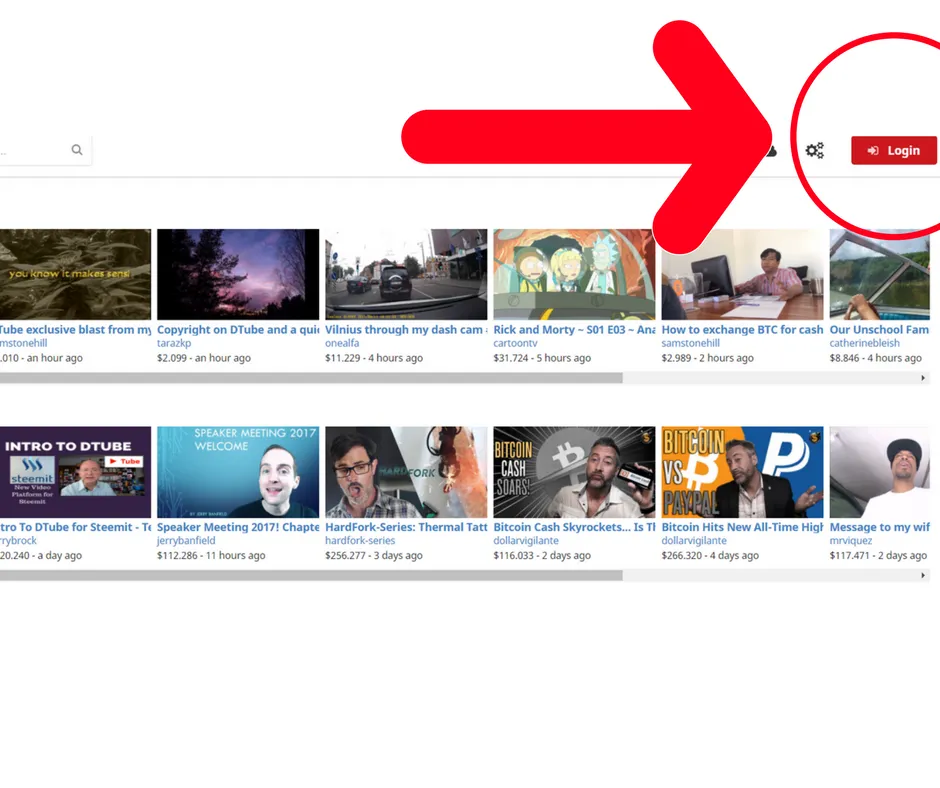The image size is (940, 788).
Task: Click '$11.229 - 4 hours ago' text
Action: 374,358
